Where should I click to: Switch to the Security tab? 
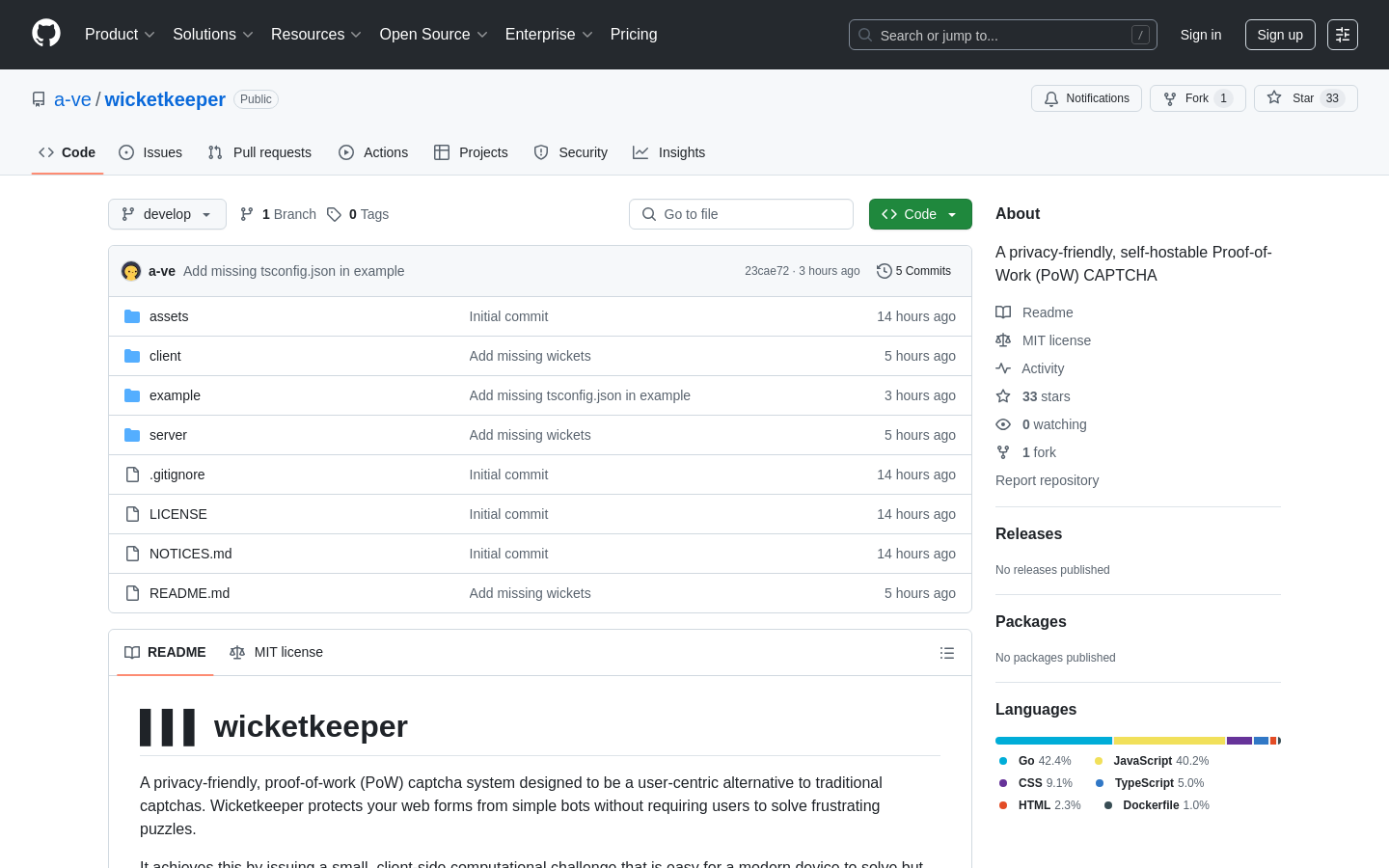coord(571,152)
